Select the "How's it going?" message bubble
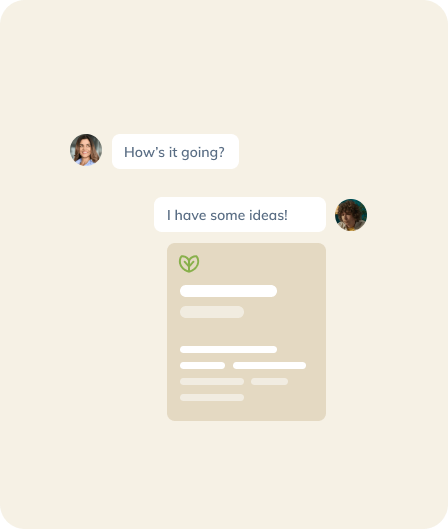Image resolution: width=448 pixels, height=529 pixels. pyautogui.click(x=175, y=151)
